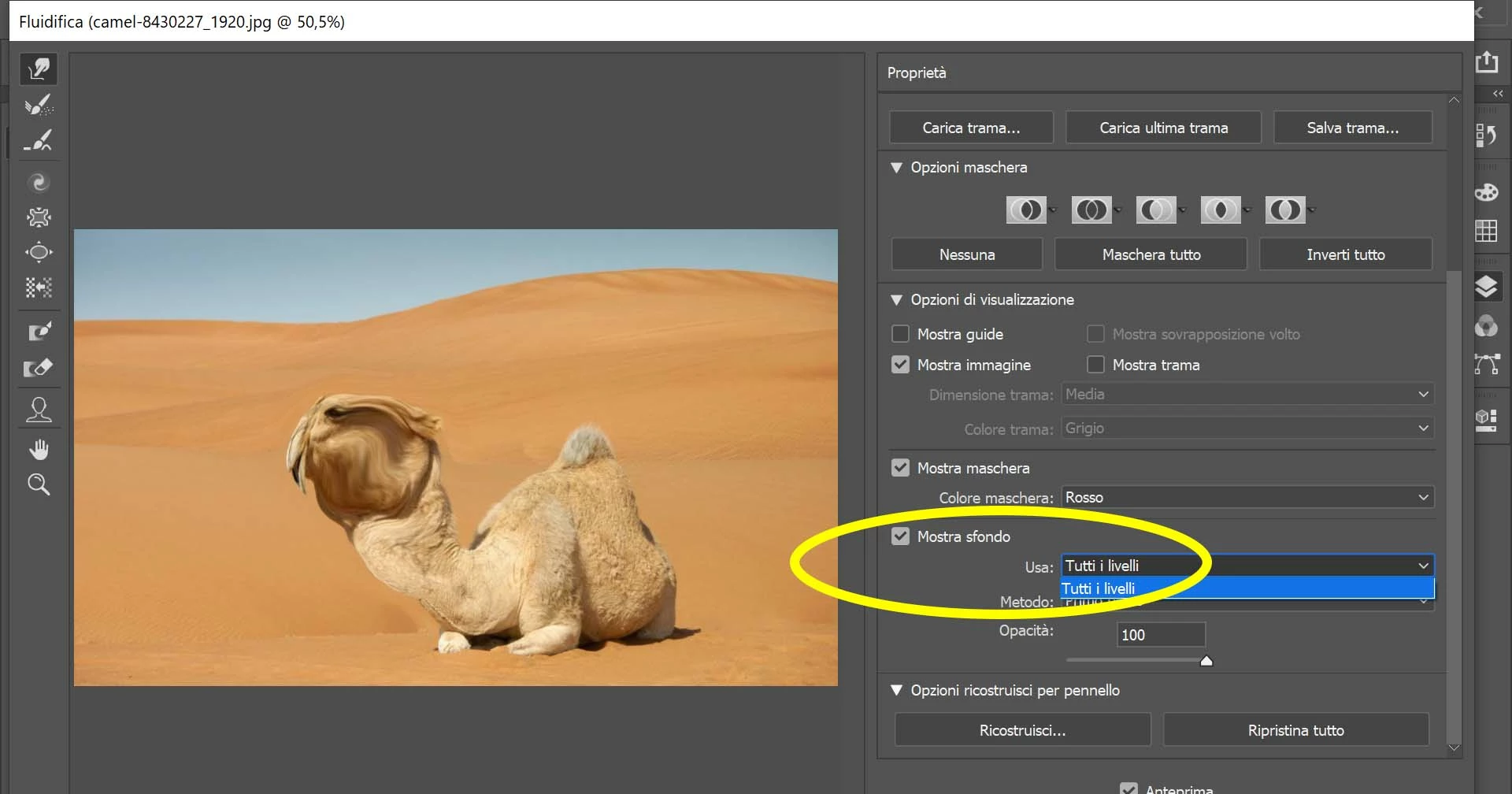Viewport: 1512px width, 794px height.
Task: Click the Ricostruisci... button
Action: coord(1022,730)
